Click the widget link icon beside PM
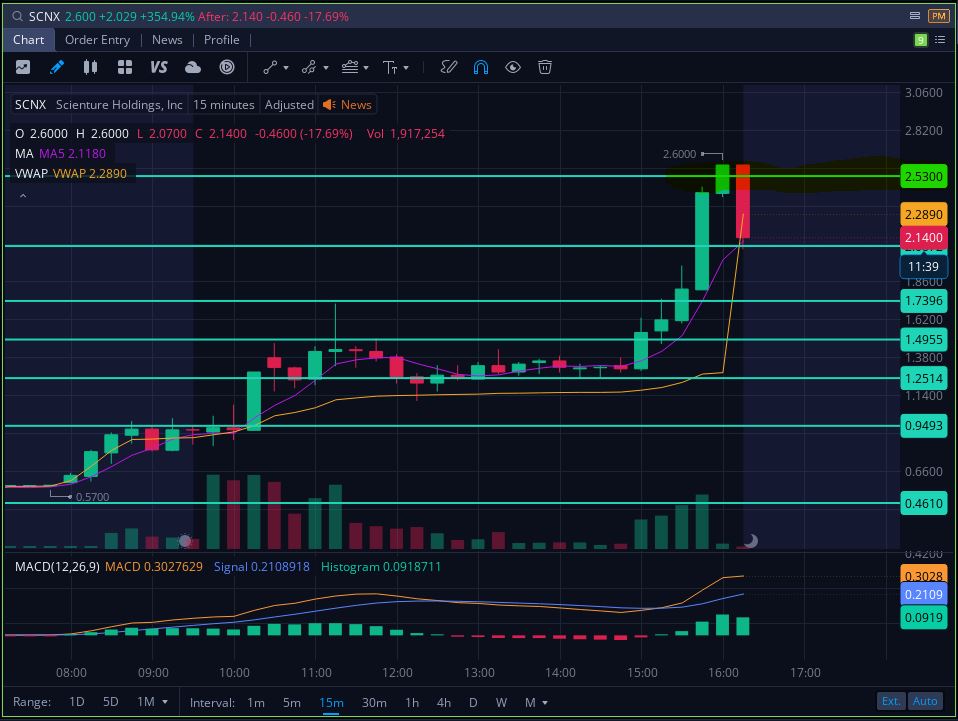Image resolution: width=958 pixels, height=721 pixels. pos(915,16)
